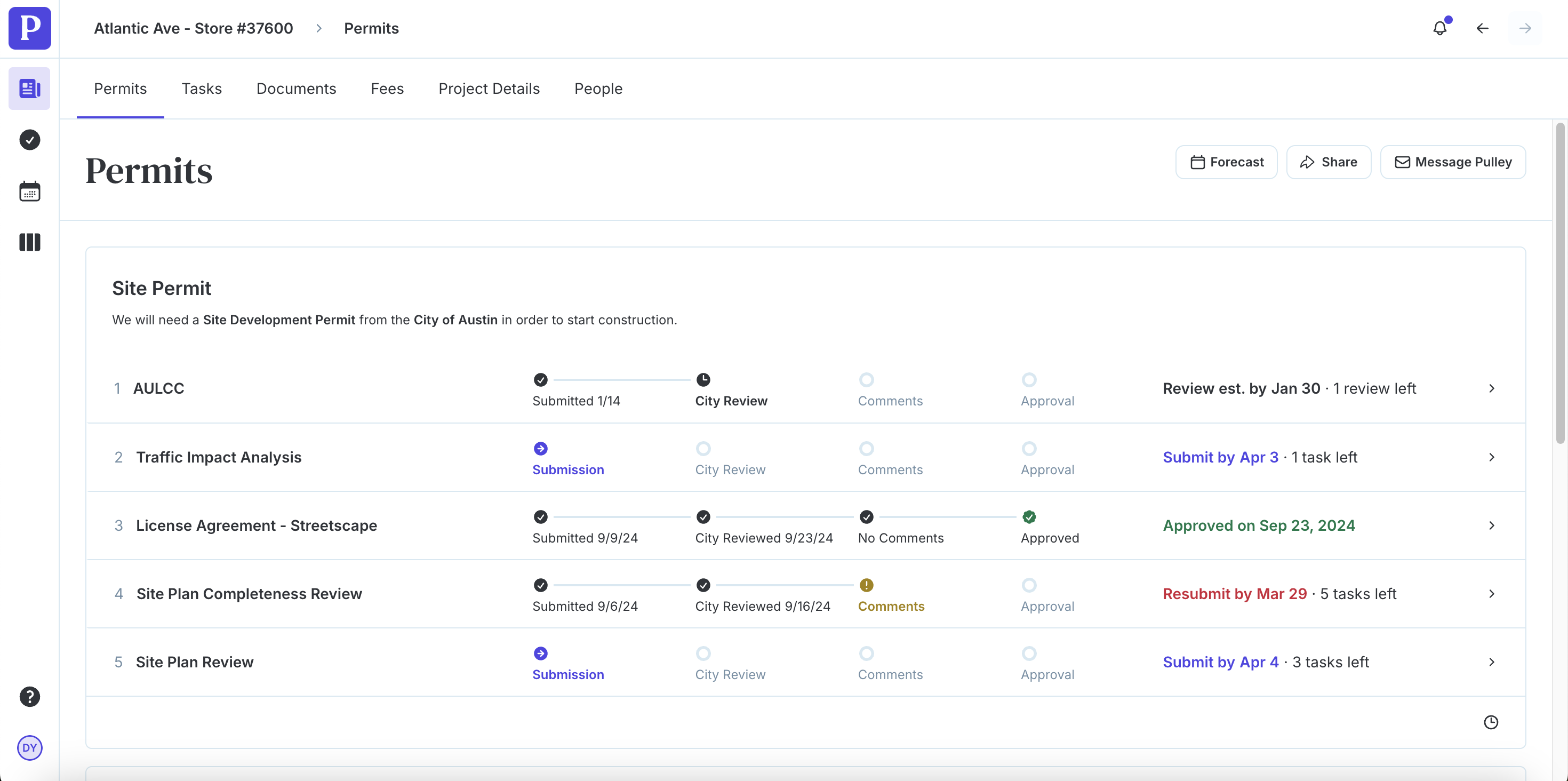Viewport: 1568px width, 781px height.
Task: Click the Message Pulley button
Action: (1452, 162)
